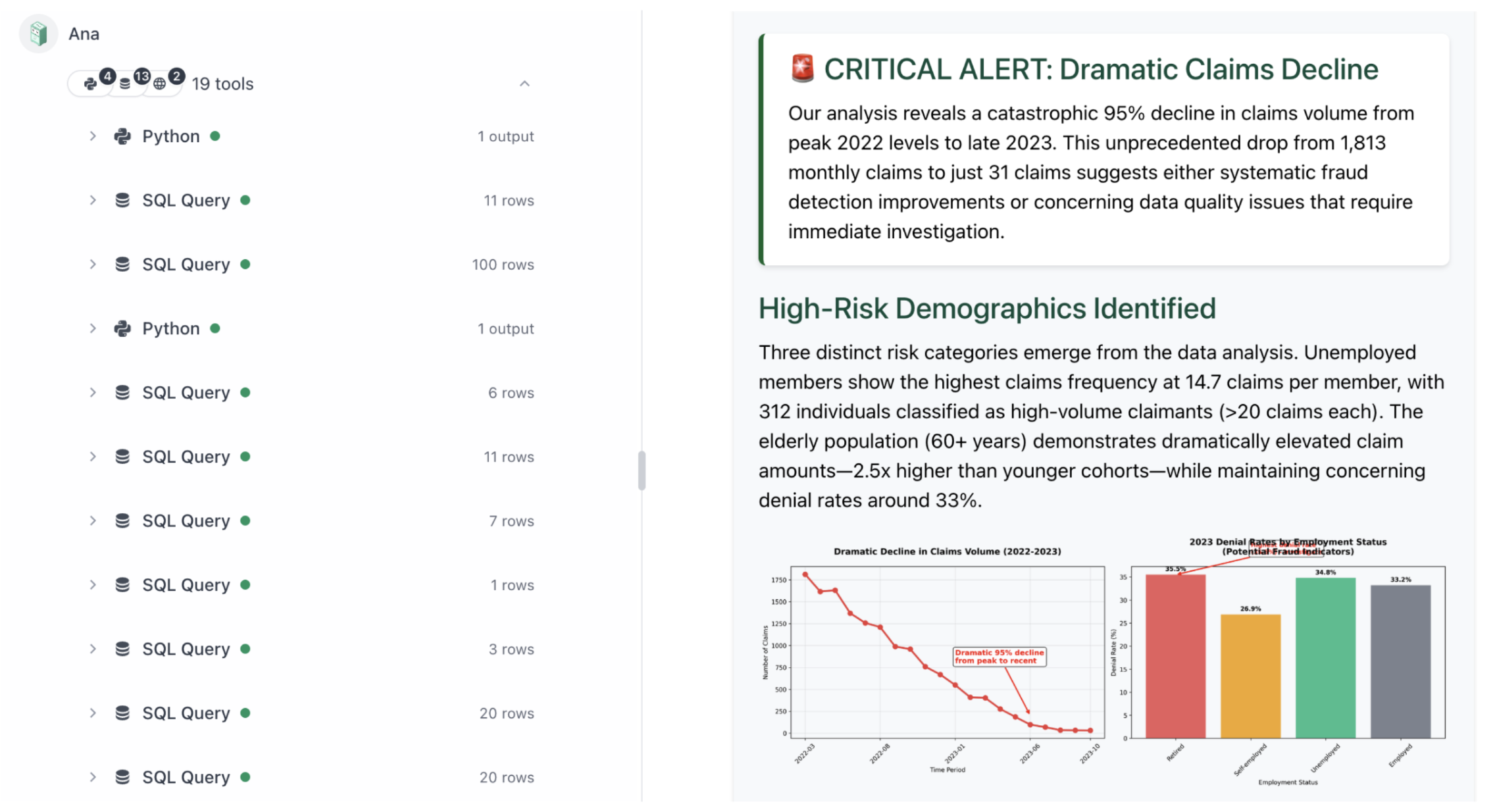
Task: Click the '1 output' label of second Python
Action: (505, 328)
